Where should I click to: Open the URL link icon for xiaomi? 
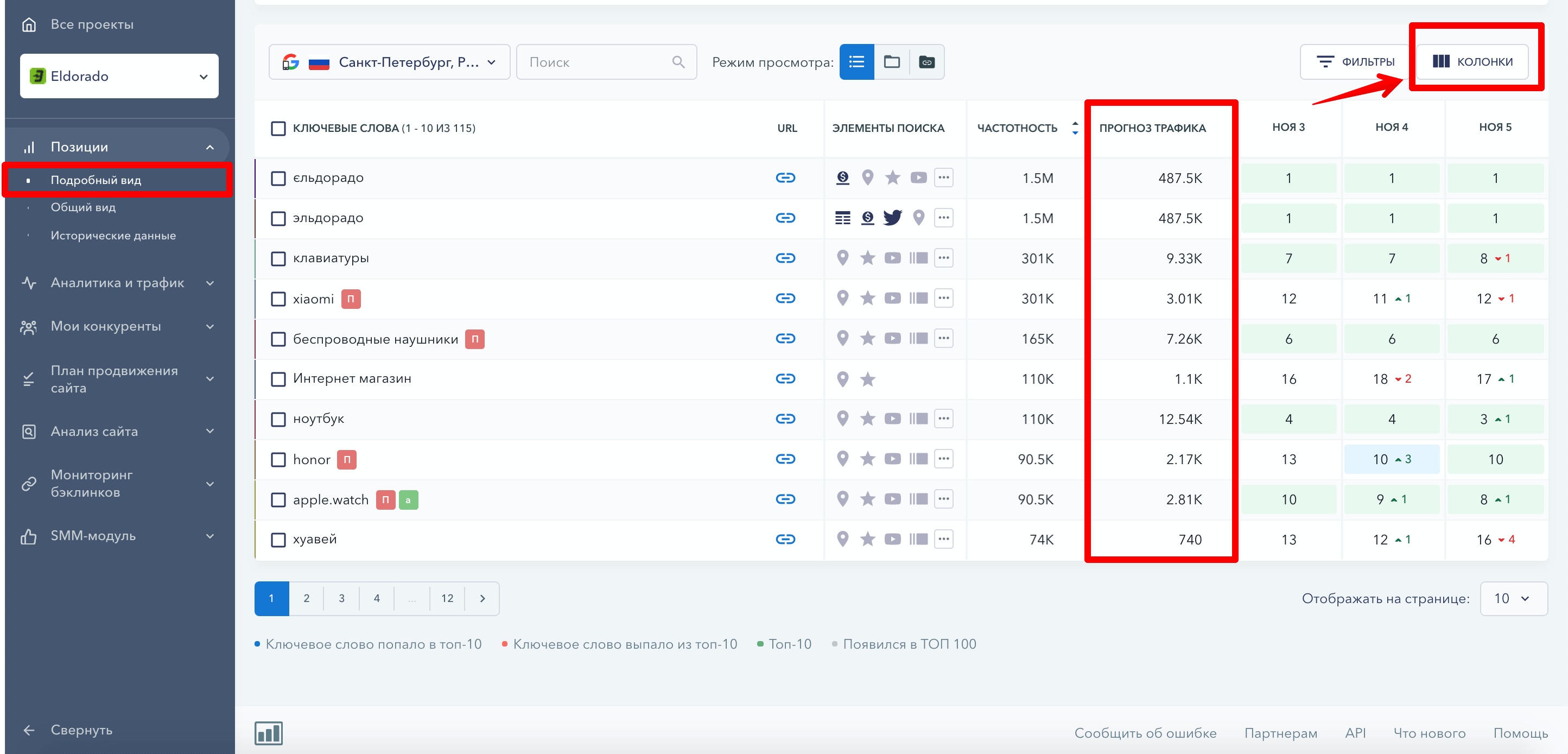785,298
